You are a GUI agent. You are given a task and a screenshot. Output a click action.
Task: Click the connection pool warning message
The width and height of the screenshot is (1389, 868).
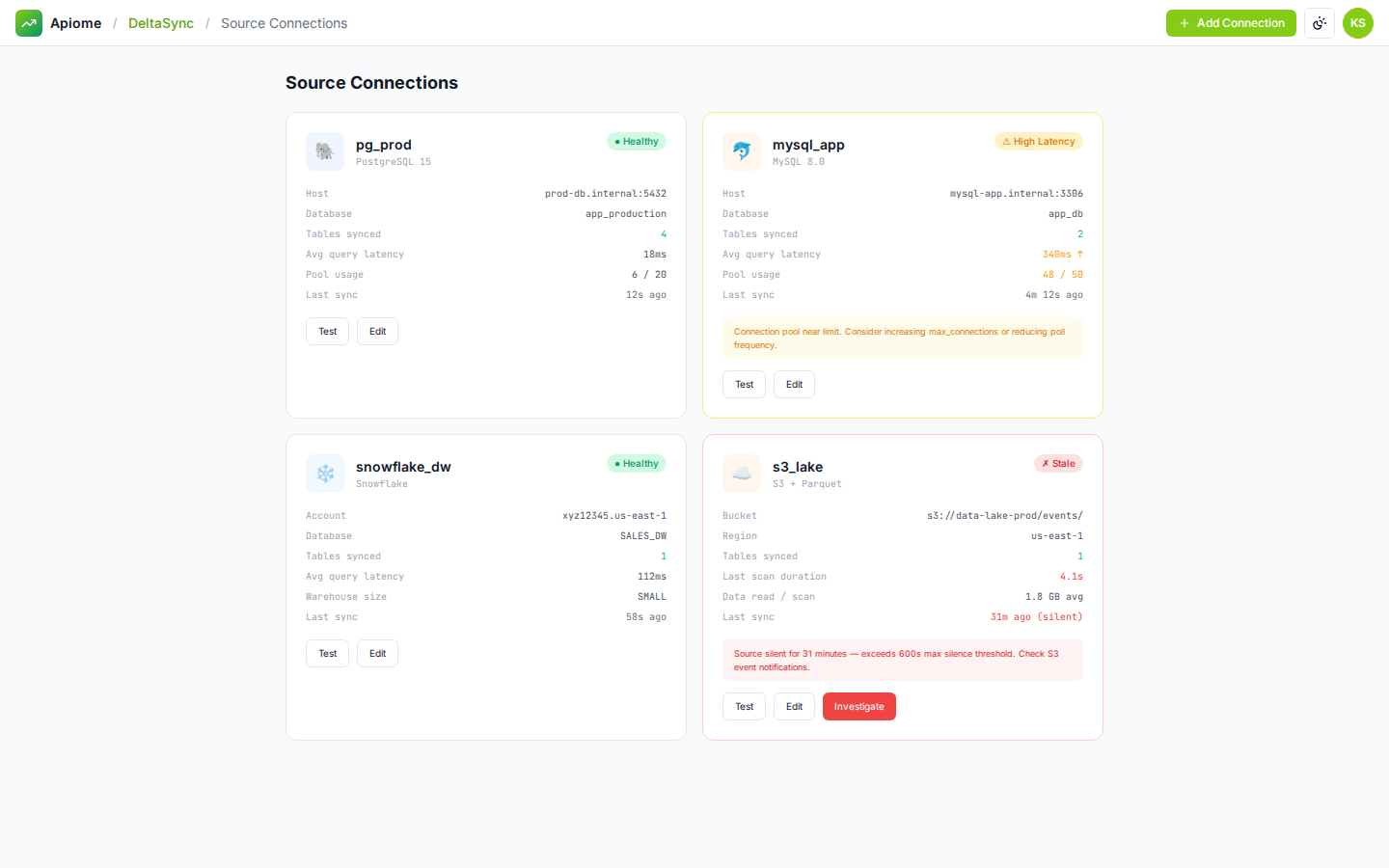903,339
